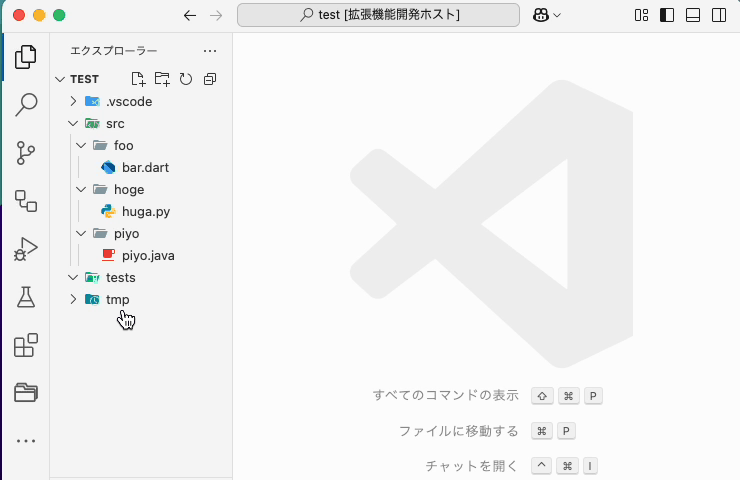Select the tests folder name
The width and height of the screenshot is (740, 480).
(x=121, y=278)
